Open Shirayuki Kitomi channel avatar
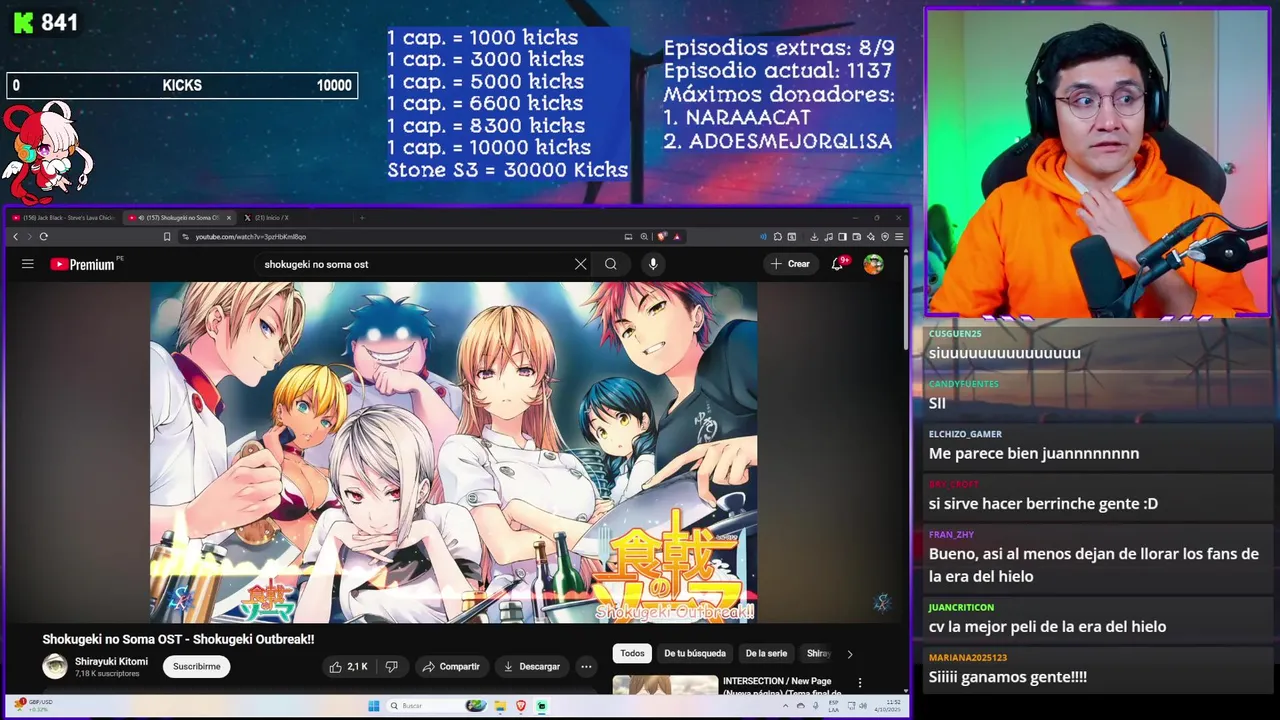 tap(55, 666)
